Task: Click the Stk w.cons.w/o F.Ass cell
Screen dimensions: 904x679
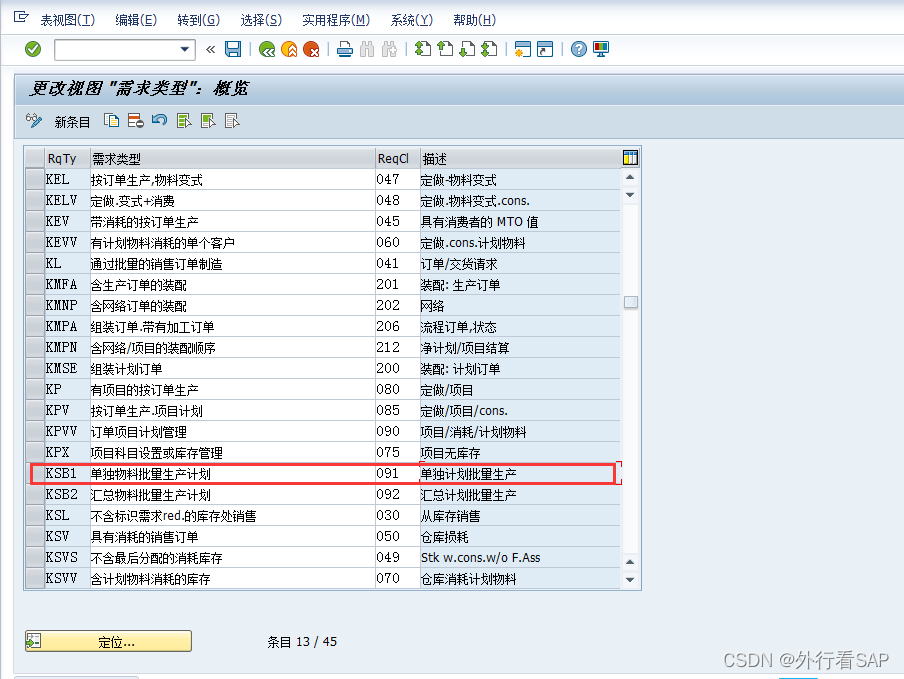Action: 520,557
